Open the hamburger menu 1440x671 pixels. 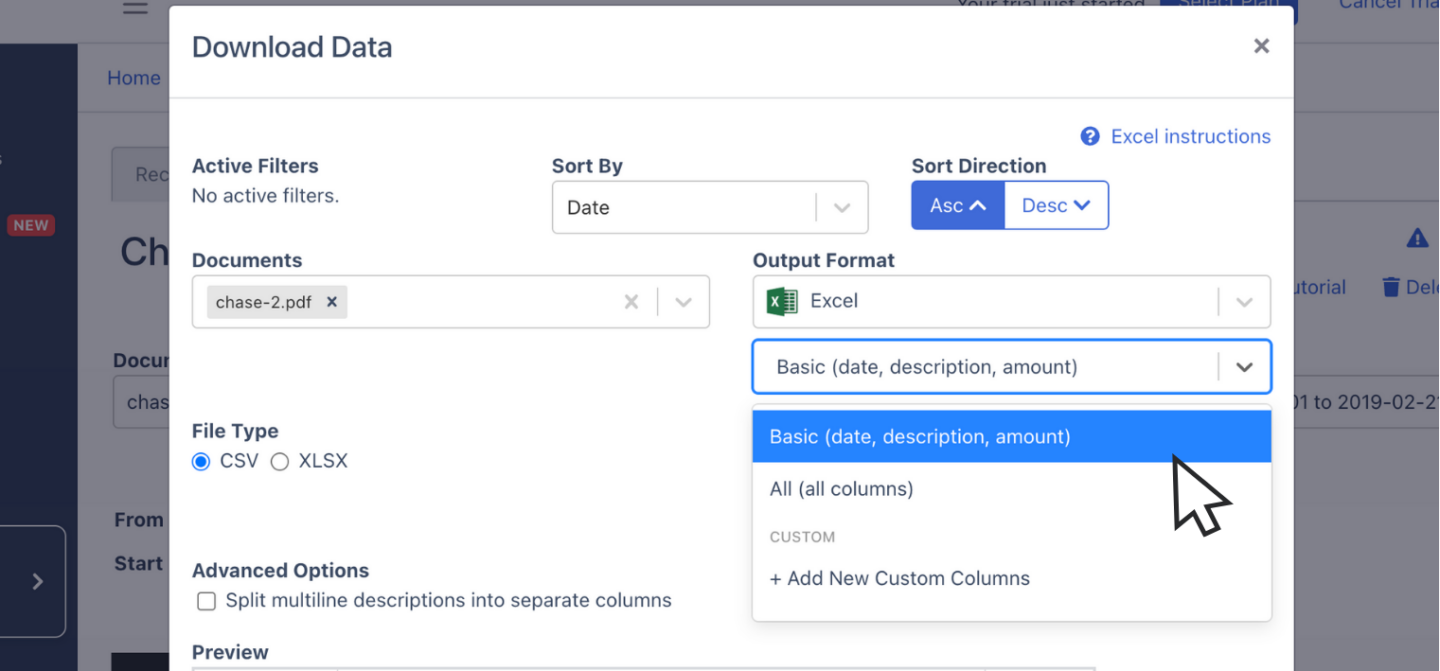[x=135, y=8]
